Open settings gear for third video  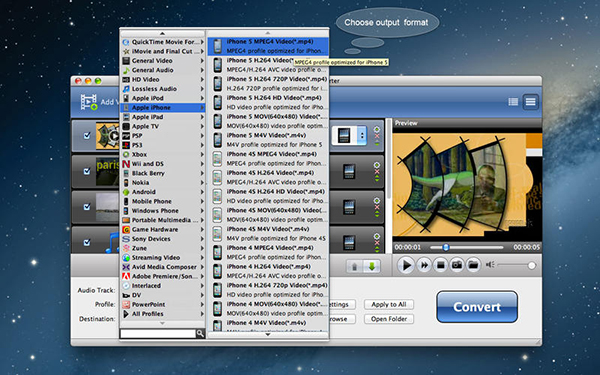(x=377, y=201)
